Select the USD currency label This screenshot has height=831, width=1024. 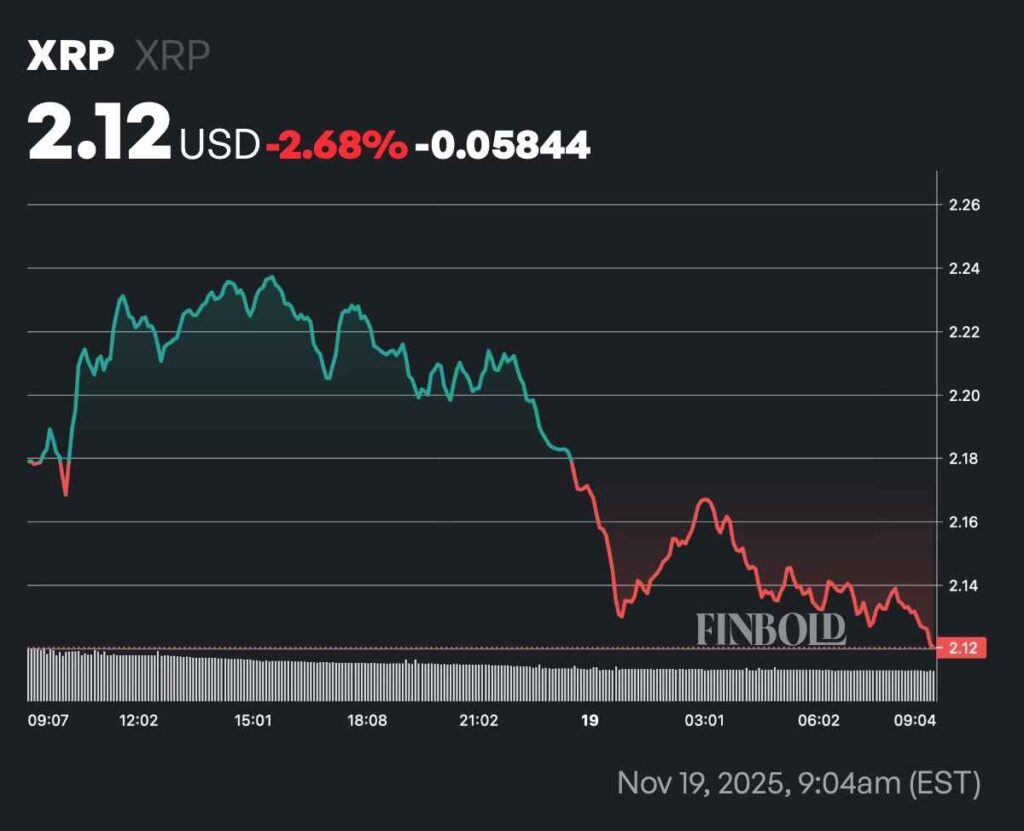(219, 146)
